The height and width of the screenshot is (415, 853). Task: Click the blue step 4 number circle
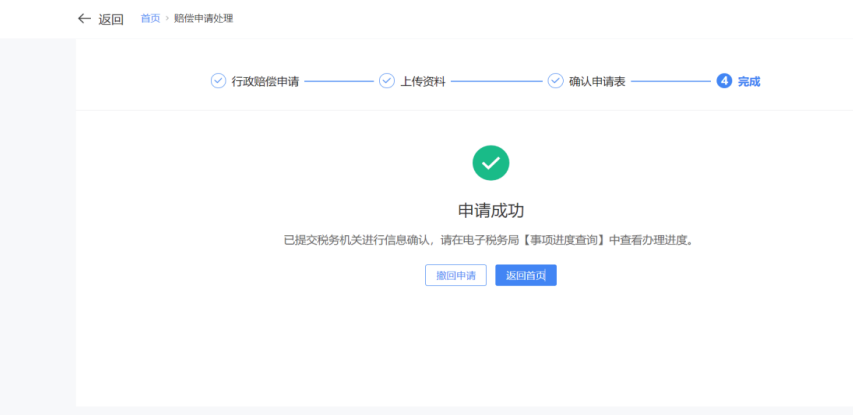point(724,81)
